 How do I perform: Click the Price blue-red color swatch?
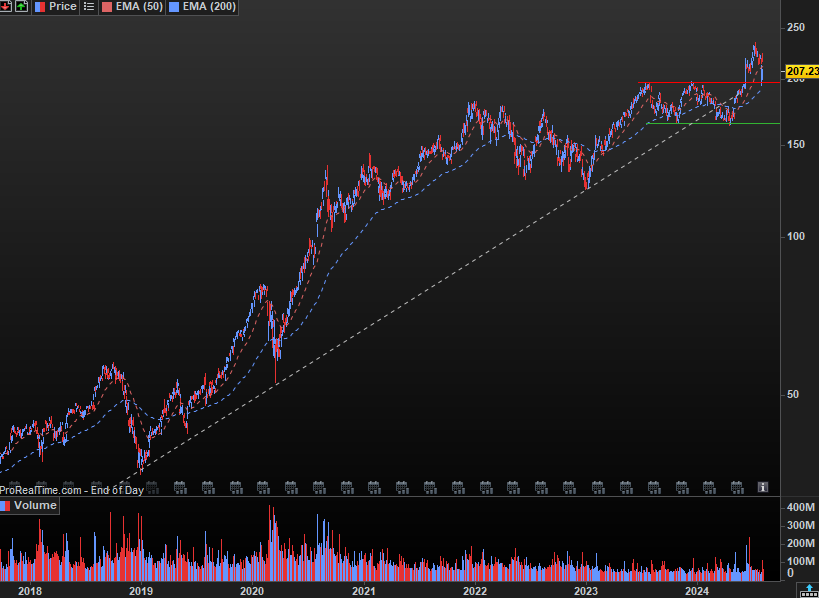[x=40, y=7]
